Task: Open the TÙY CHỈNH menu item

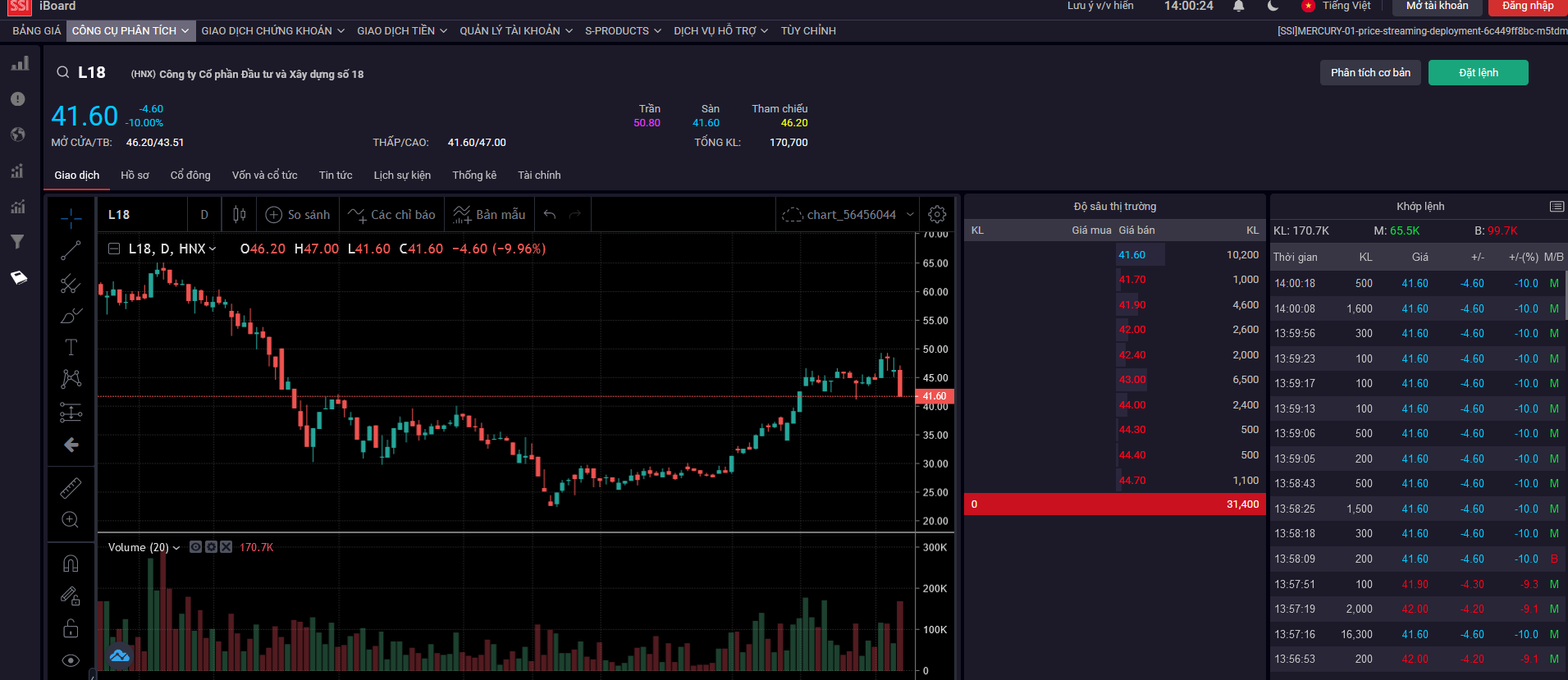Action: click(x=808, y=31)
